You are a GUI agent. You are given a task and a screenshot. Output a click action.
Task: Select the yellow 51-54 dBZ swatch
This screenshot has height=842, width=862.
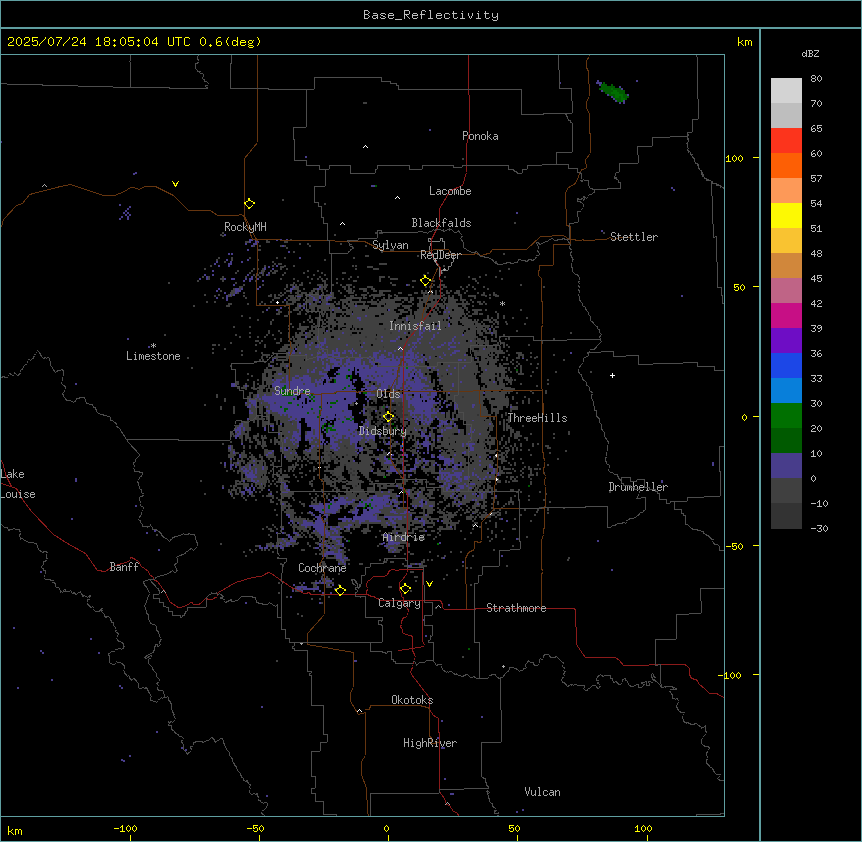[x=786, y=215]
